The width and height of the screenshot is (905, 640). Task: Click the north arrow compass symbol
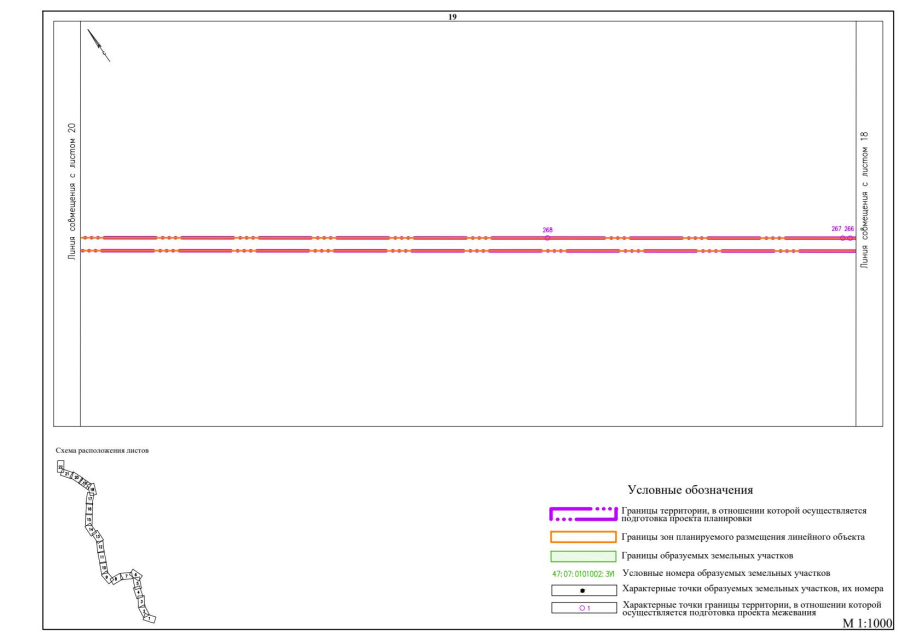[x=98, y=46]
